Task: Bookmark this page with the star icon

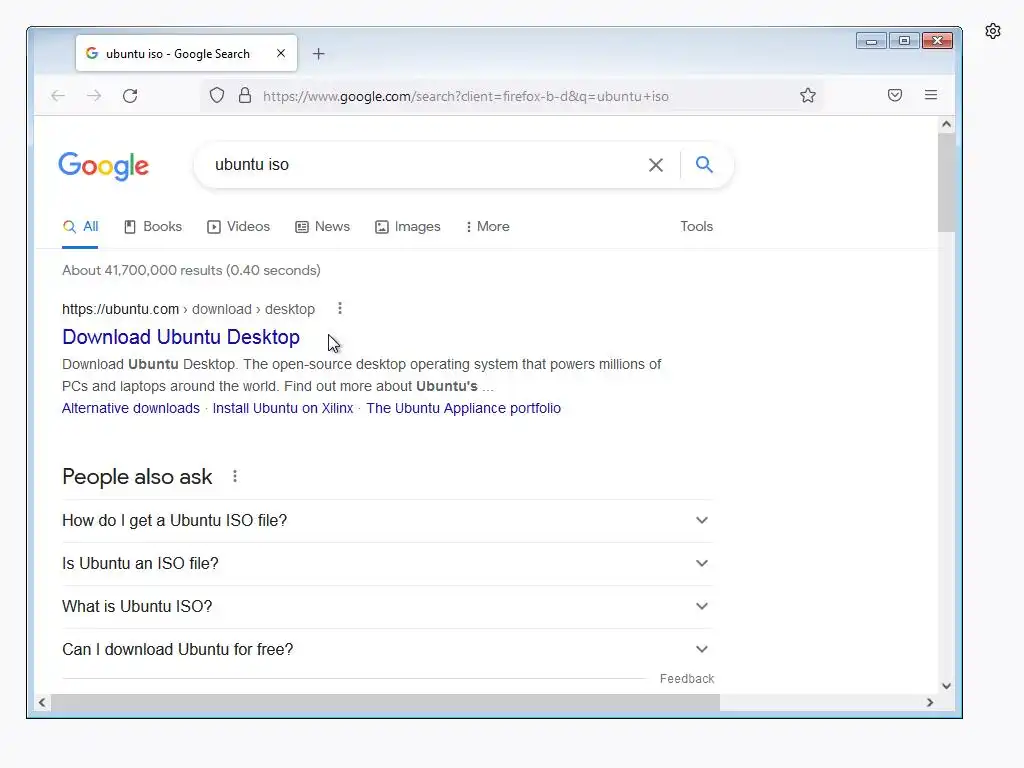Action: 808,96
